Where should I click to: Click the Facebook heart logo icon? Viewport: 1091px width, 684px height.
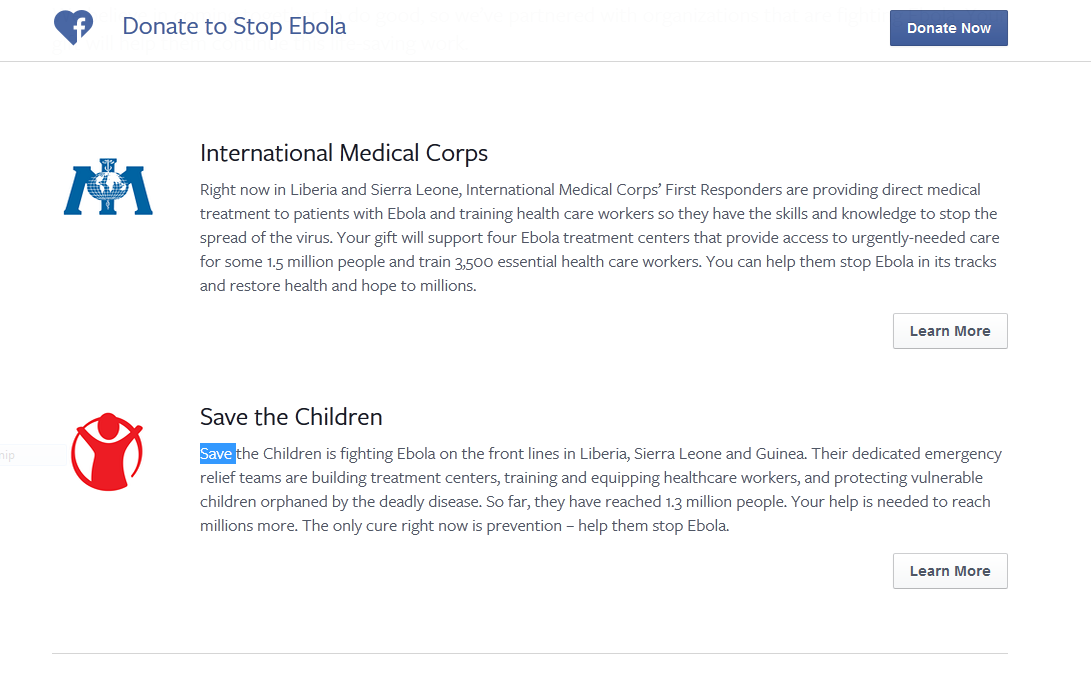point(73,28)
